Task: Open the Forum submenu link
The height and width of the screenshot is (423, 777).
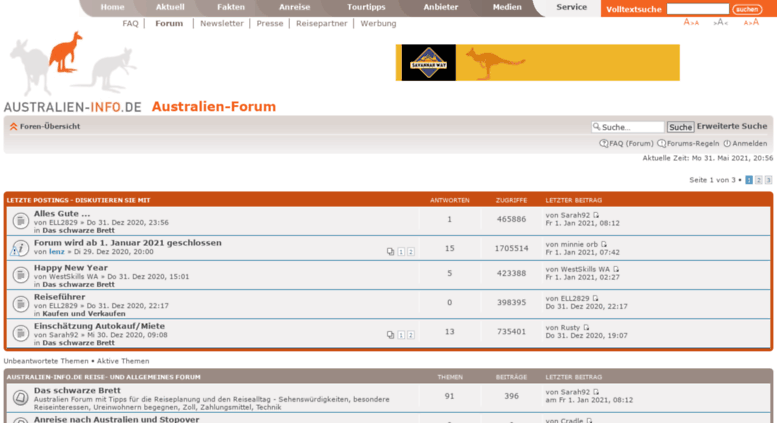Action: (169, 23)
